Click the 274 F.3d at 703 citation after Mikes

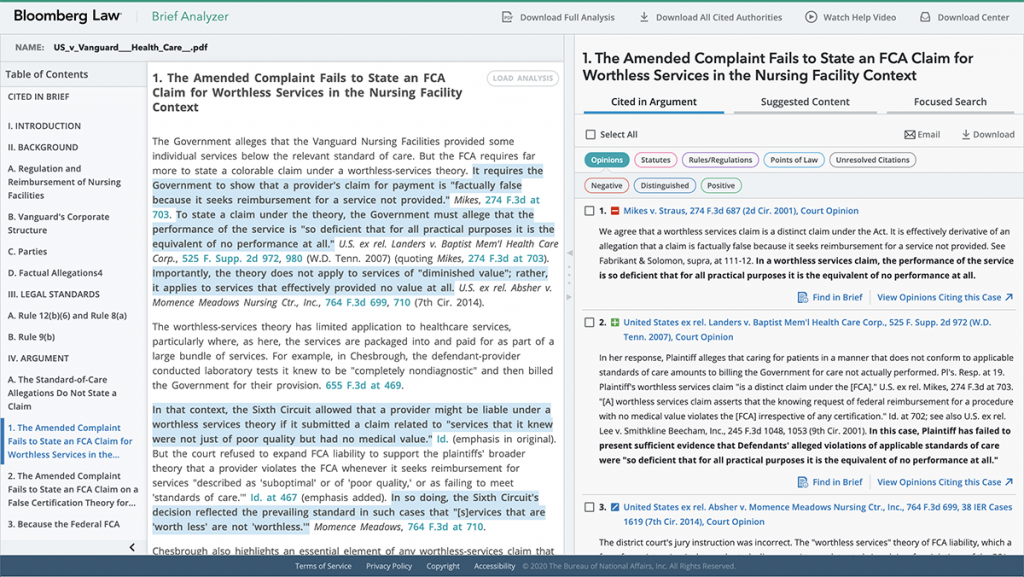(347, 207)
